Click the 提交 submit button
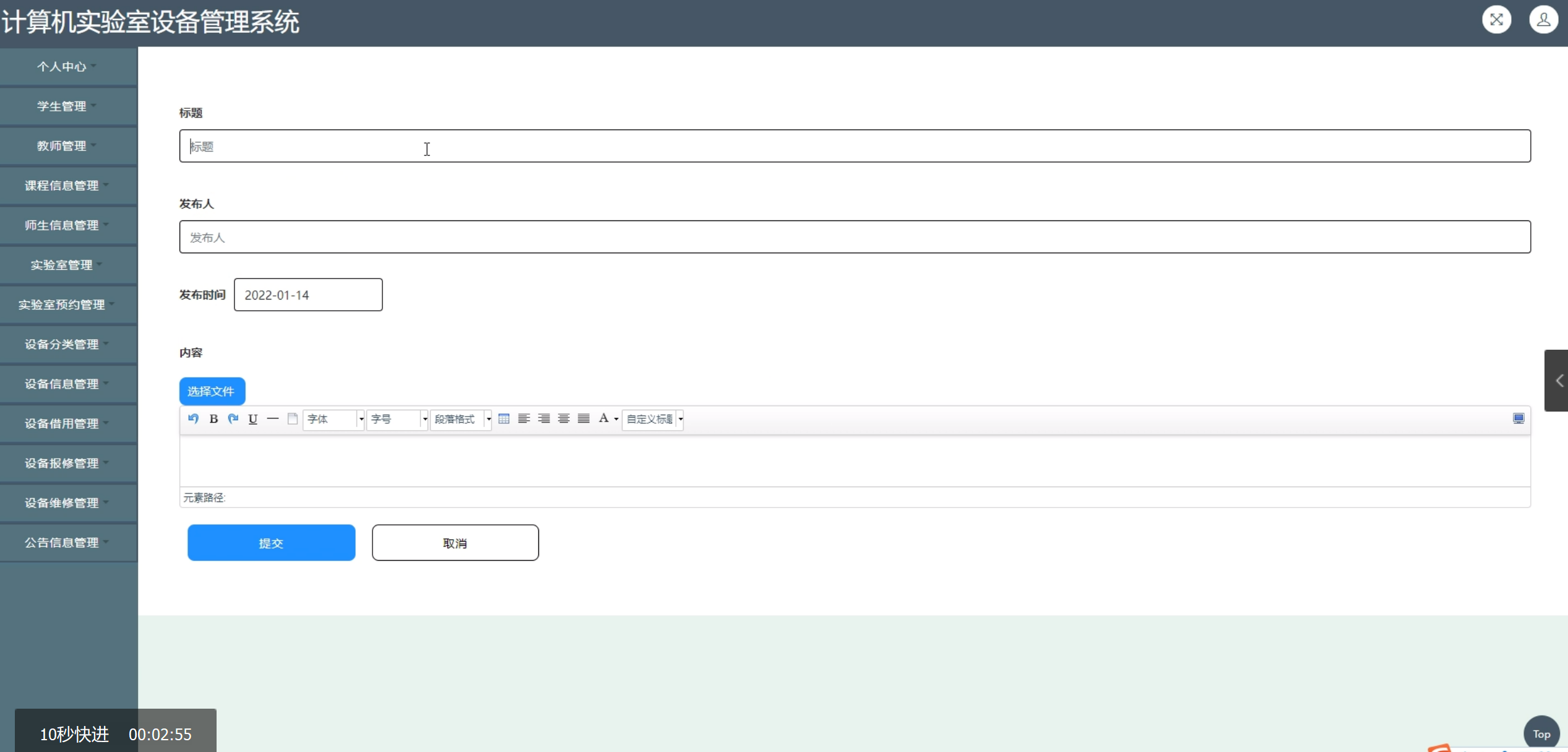1568x752 pixels. point(271,543)
